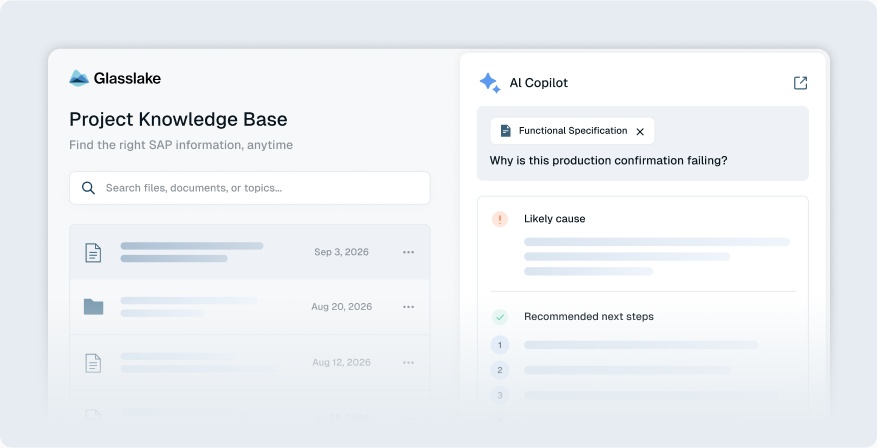This screenshot has width=877, height=448.
Task: Click the Recommended next steps heading
Action: (x=588, y=317)
